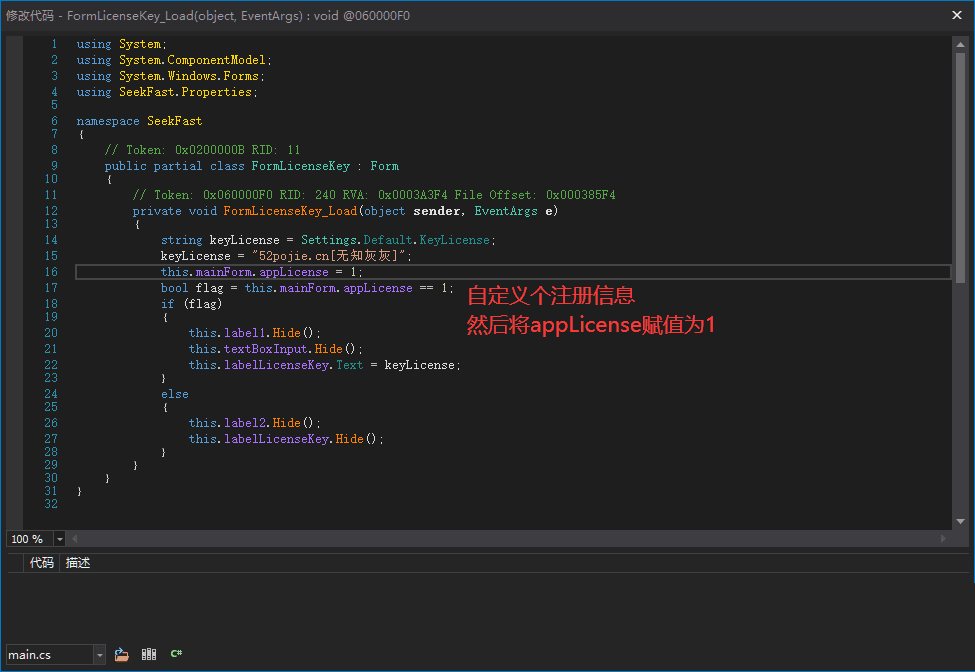The height and width of the screenshot is (672, 975).
Task: Click 'using System.ComponentModel;' line
Action: [174, 60]
